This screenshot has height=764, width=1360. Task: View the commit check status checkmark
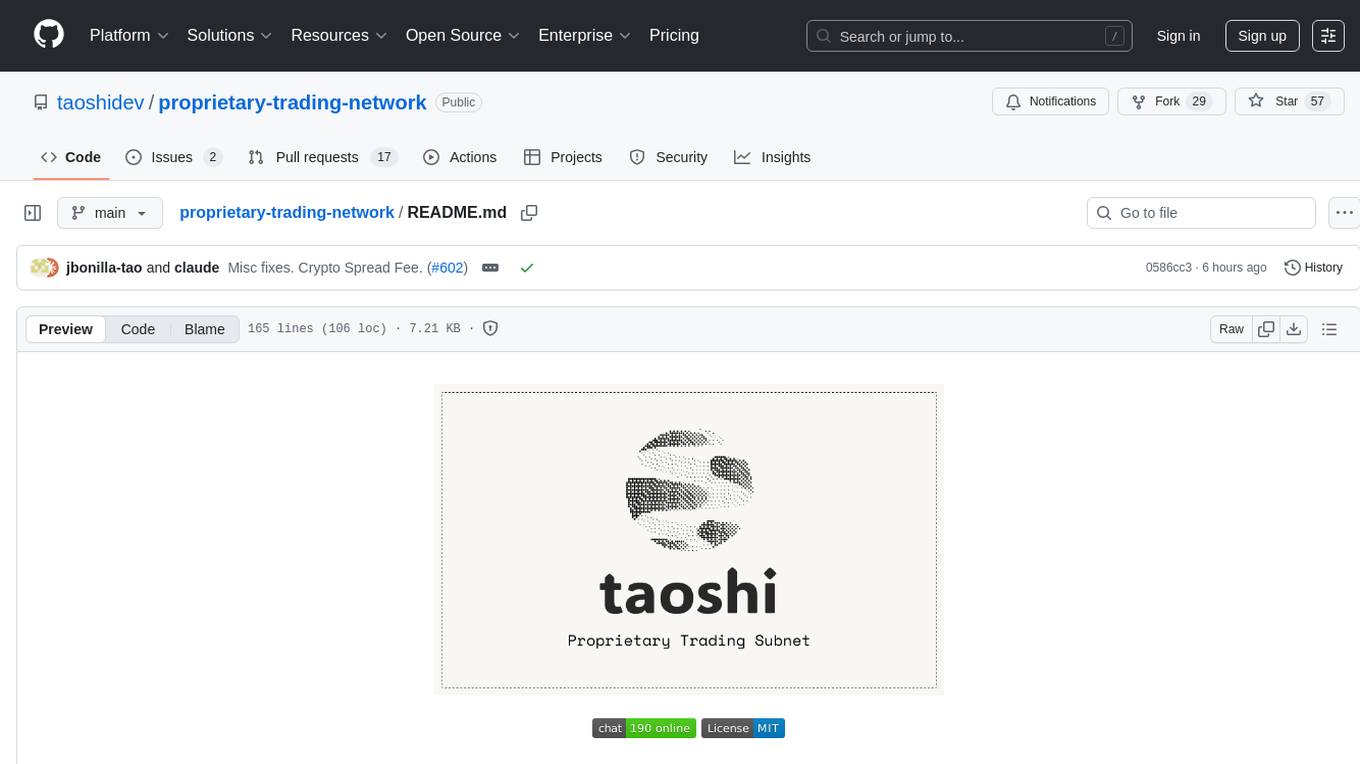pyautogui.click(x=527, y=268)
